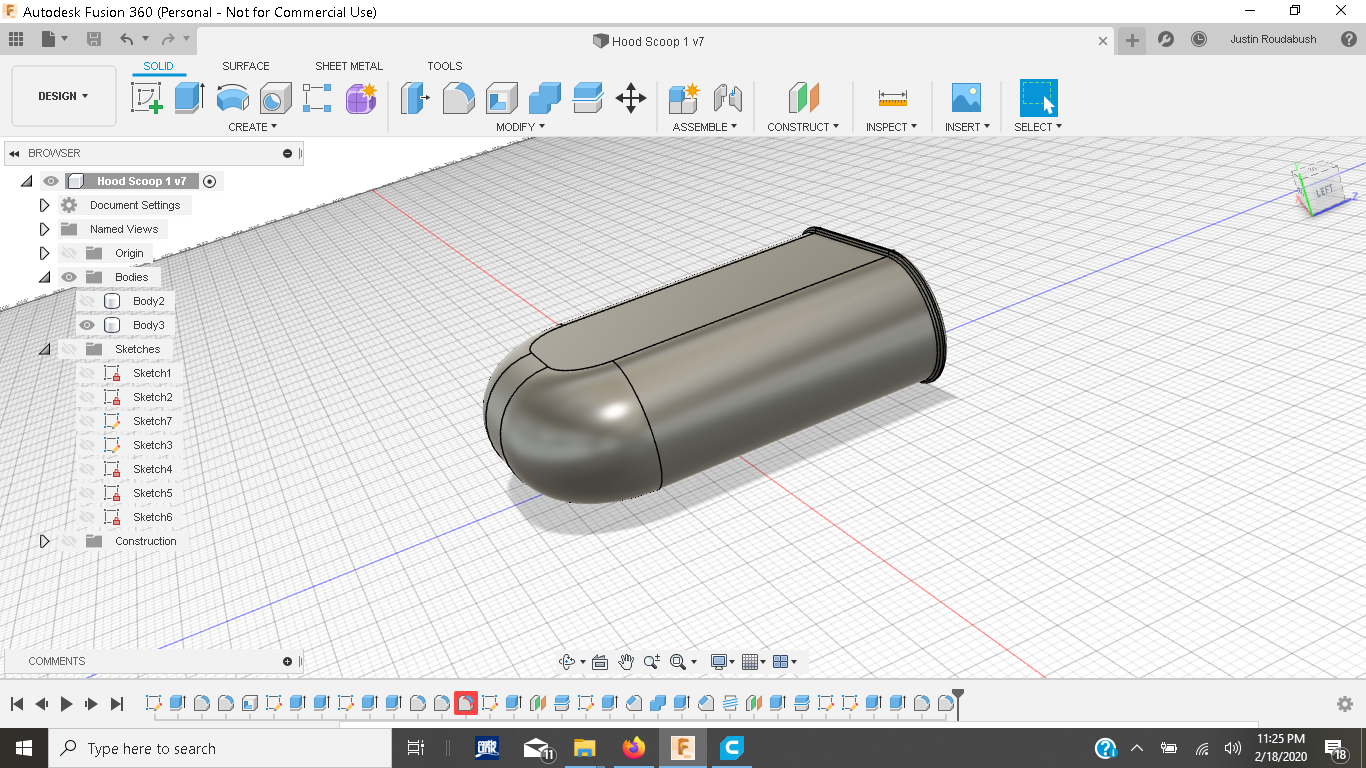
Task: Show Sketch1
Action: tap(87, 373)
